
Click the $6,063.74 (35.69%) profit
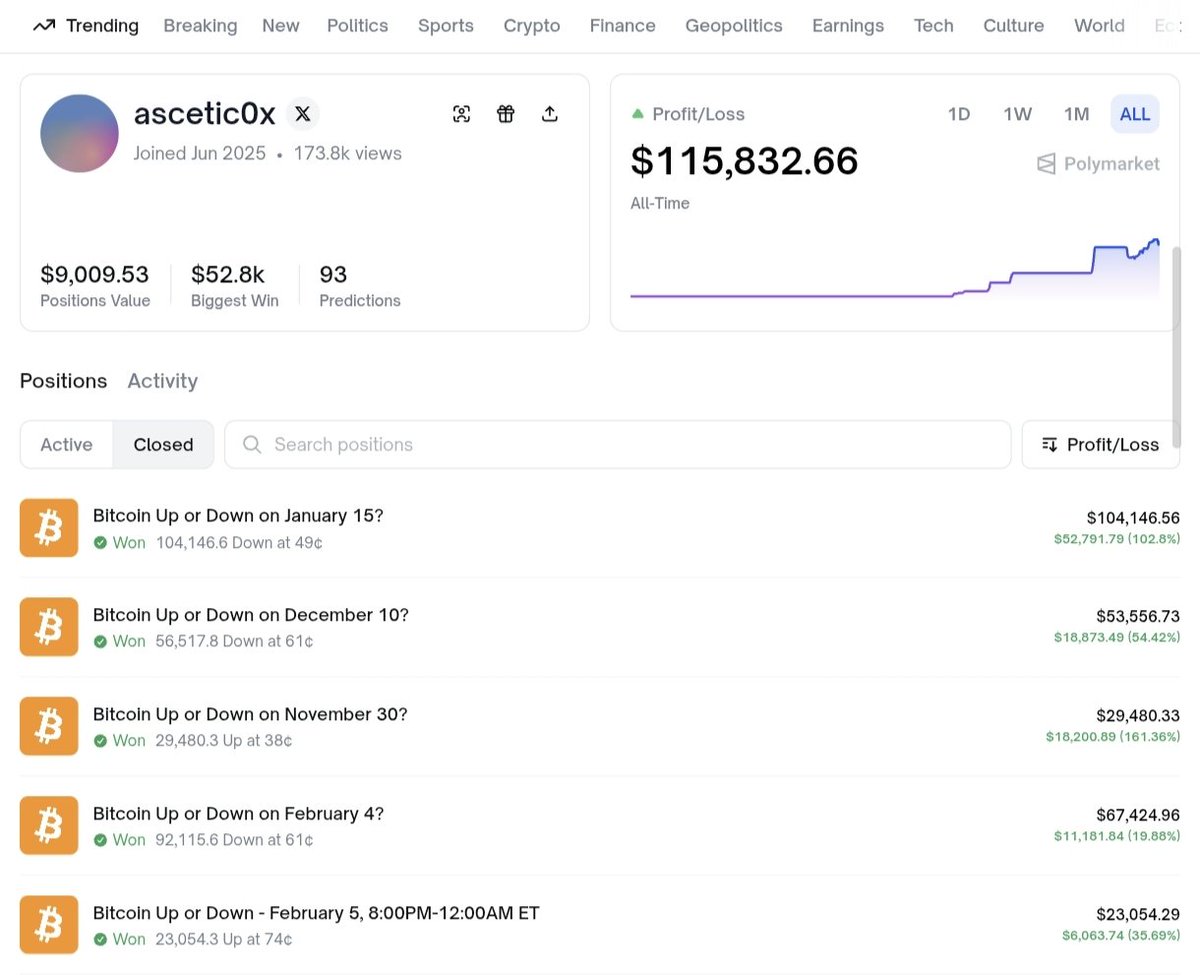(x=1121, y=935)
